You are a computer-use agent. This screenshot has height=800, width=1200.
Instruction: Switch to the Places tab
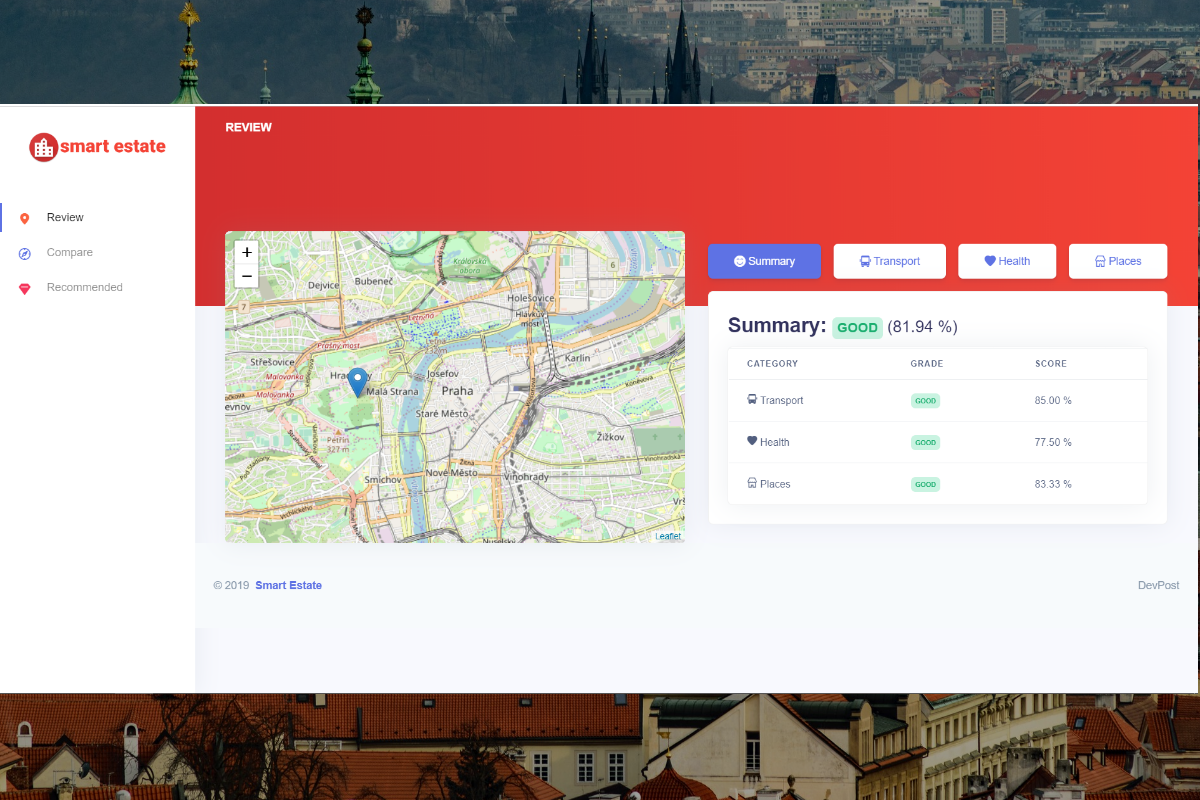[x=1118, y=261]
